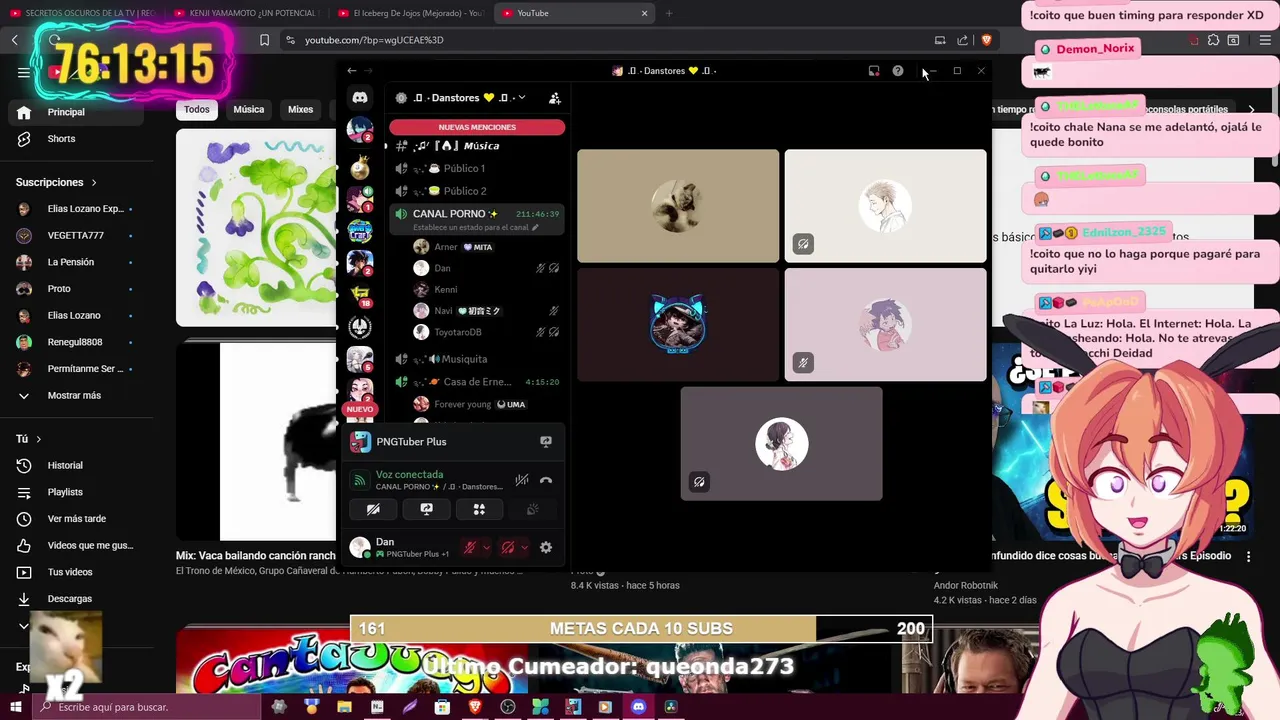Go to YouTube Principal home
The image size is (1280, 720).
pyautogui.click(x=78, y=112)
